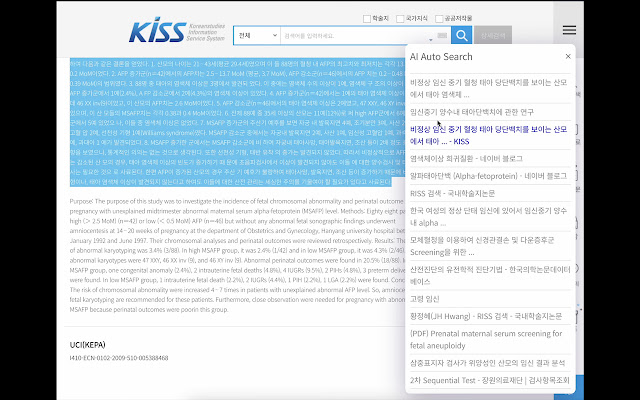This screenshot has height=400, width=640.
Task: Click the blue magnifier search button
Action: pos(461,36)
